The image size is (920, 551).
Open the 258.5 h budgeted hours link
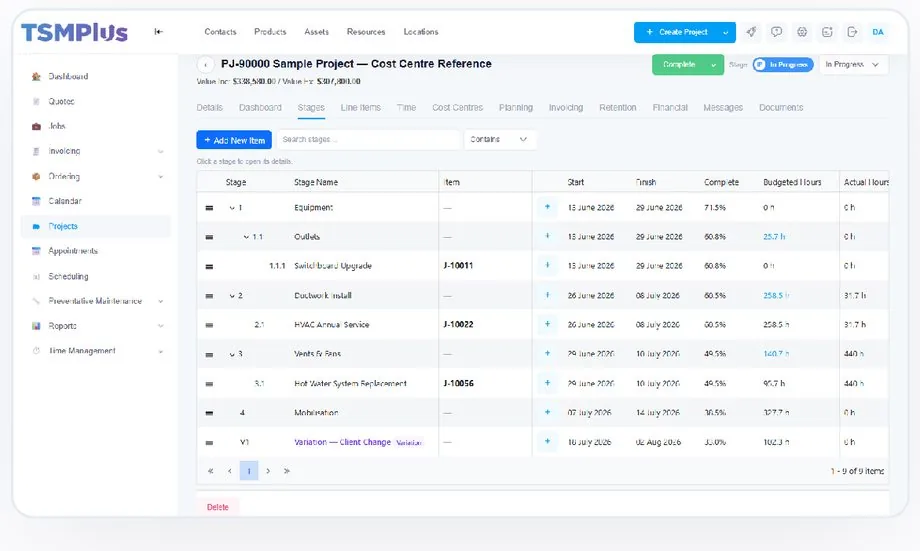point(776,296)
